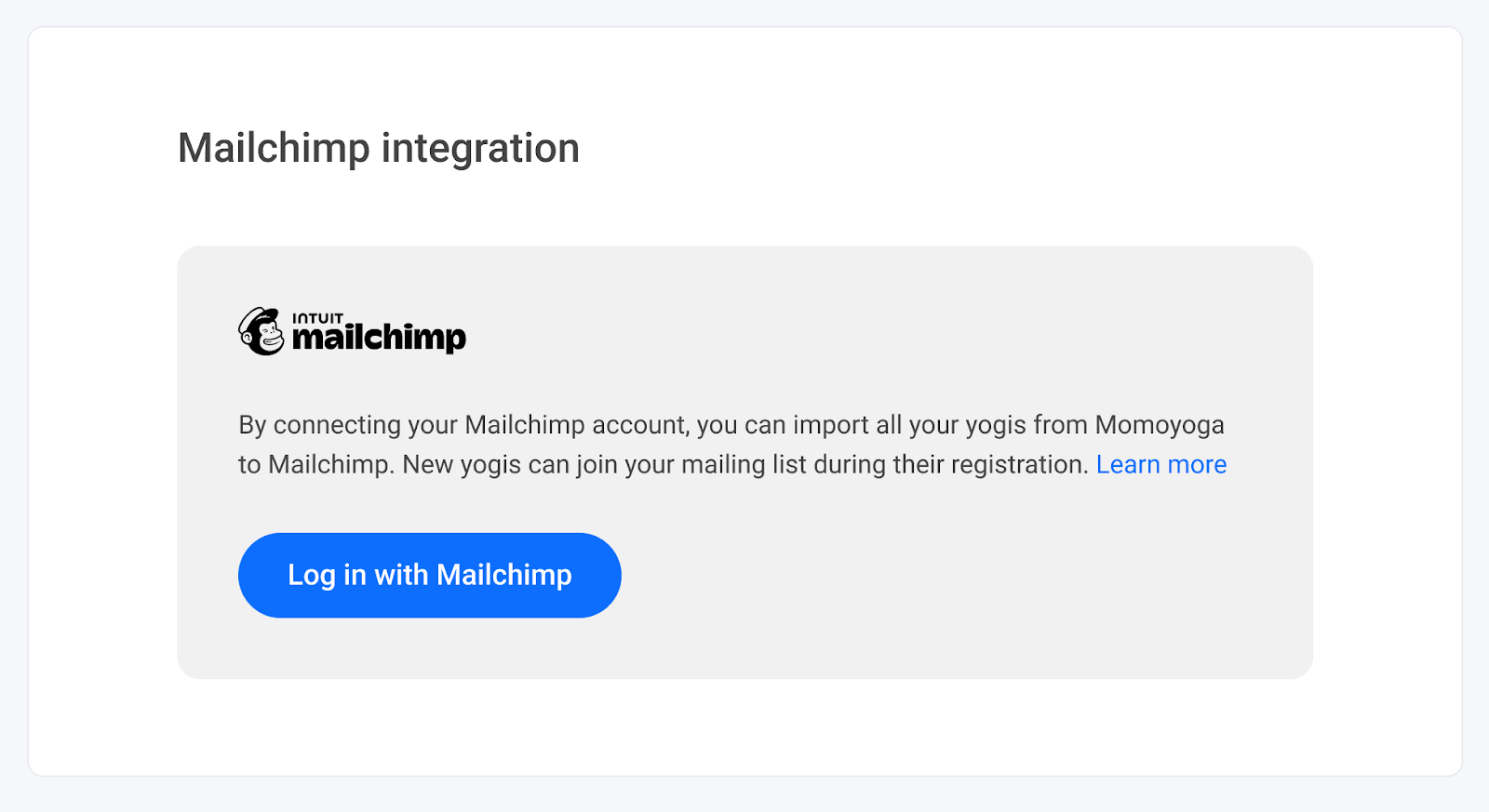Open the Learn more link

(x=1161, y=464)
